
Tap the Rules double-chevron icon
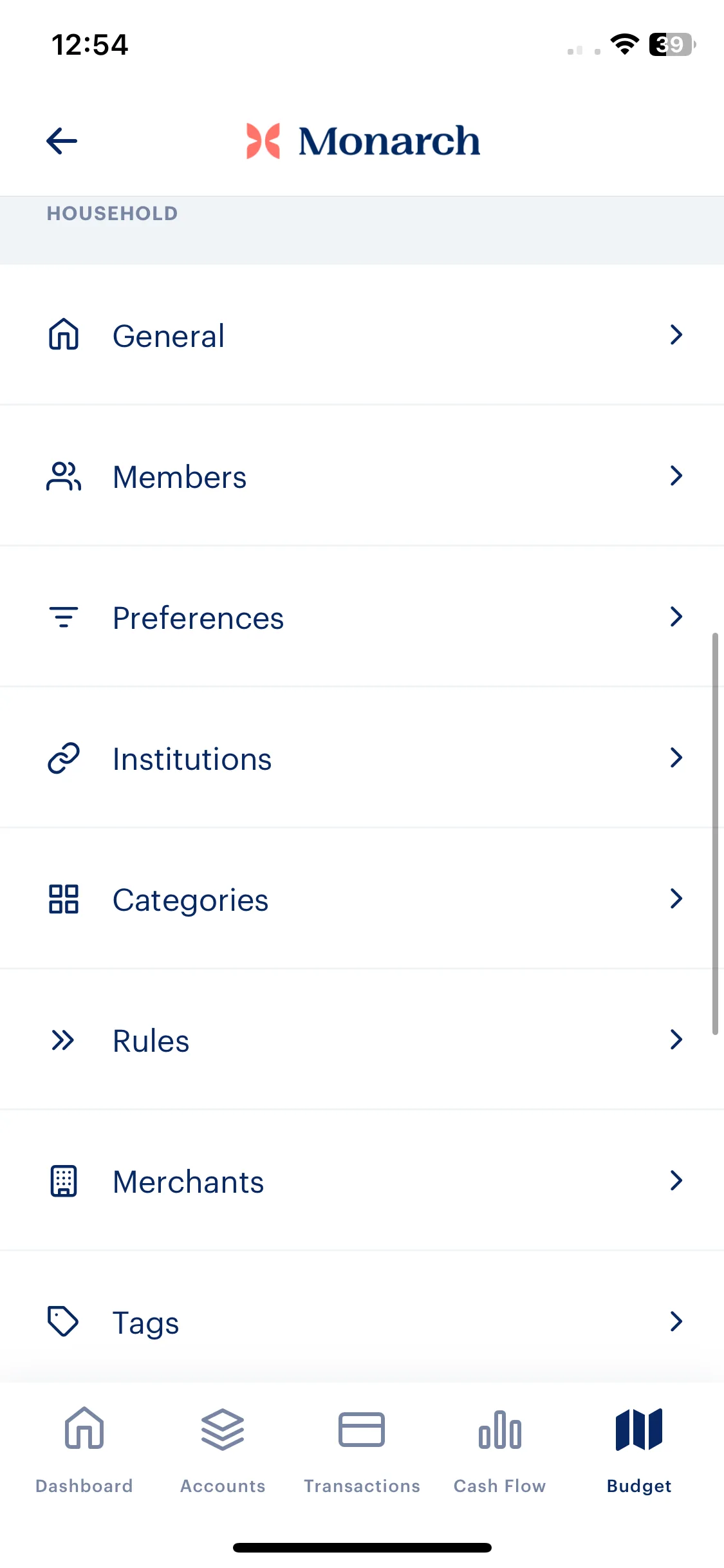[63, 1040]
